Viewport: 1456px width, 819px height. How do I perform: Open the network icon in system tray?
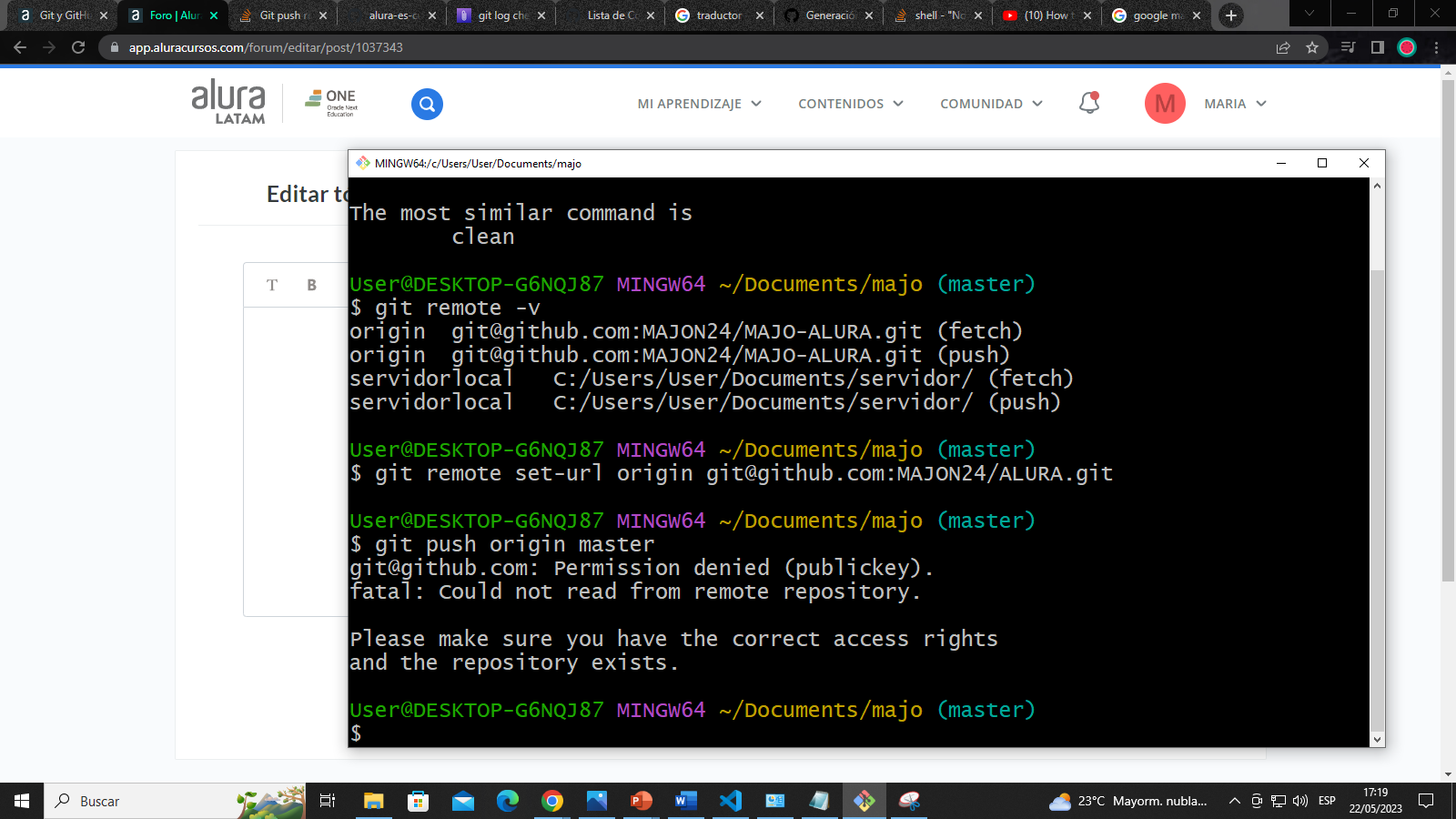(x=1279, y=801)
